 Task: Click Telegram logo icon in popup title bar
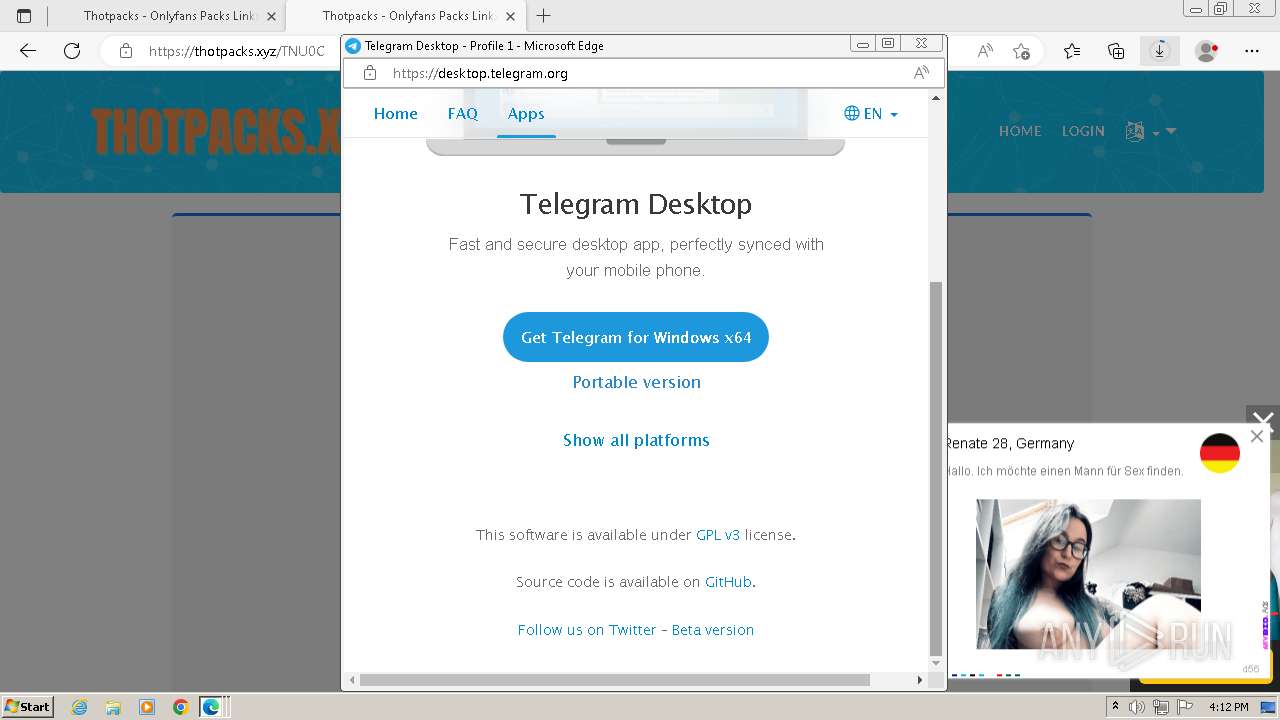tap(353, 46)
